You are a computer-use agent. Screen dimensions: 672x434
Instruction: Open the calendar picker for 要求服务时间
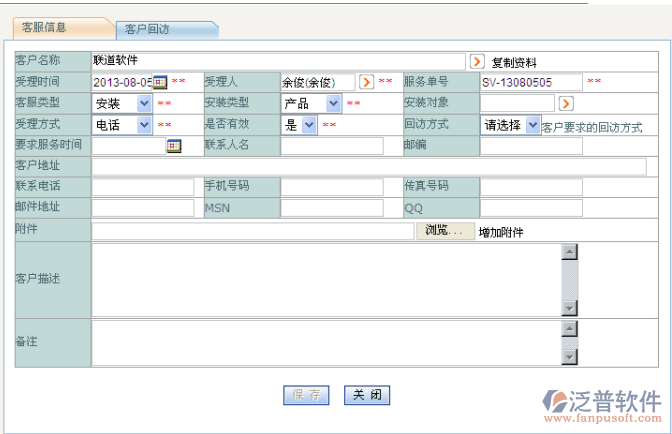coord(173,146)
